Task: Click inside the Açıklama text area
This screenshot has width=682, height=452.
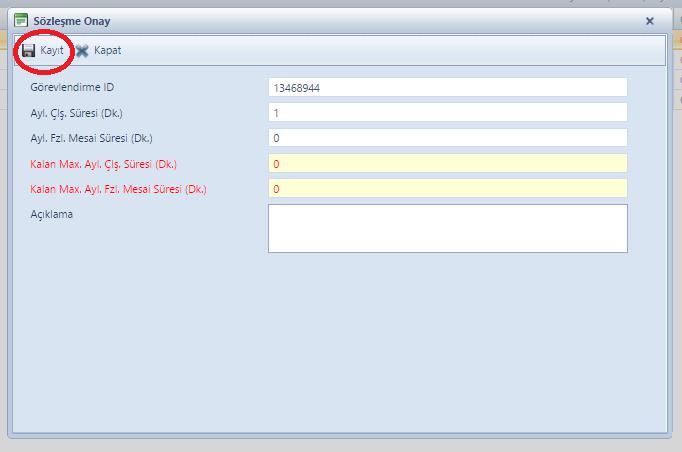Action: [447, 228]
